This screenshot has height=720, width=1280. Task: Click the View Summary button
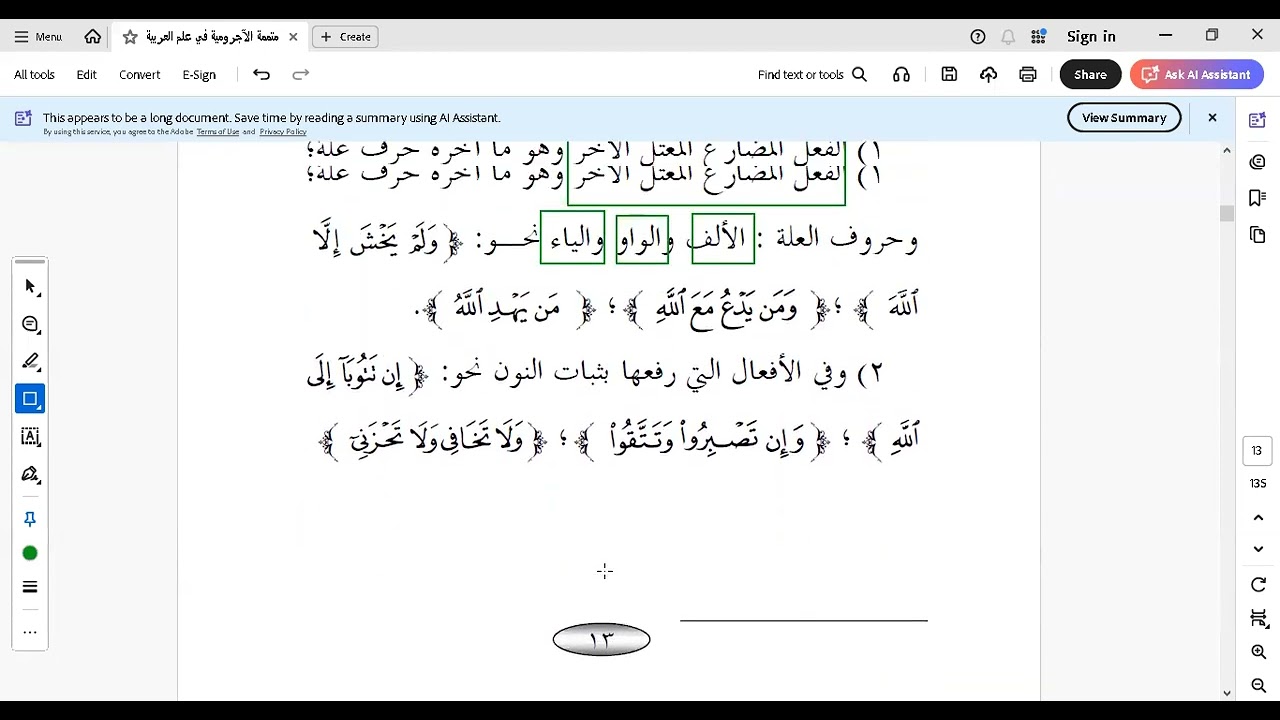tap(1124, 118)
